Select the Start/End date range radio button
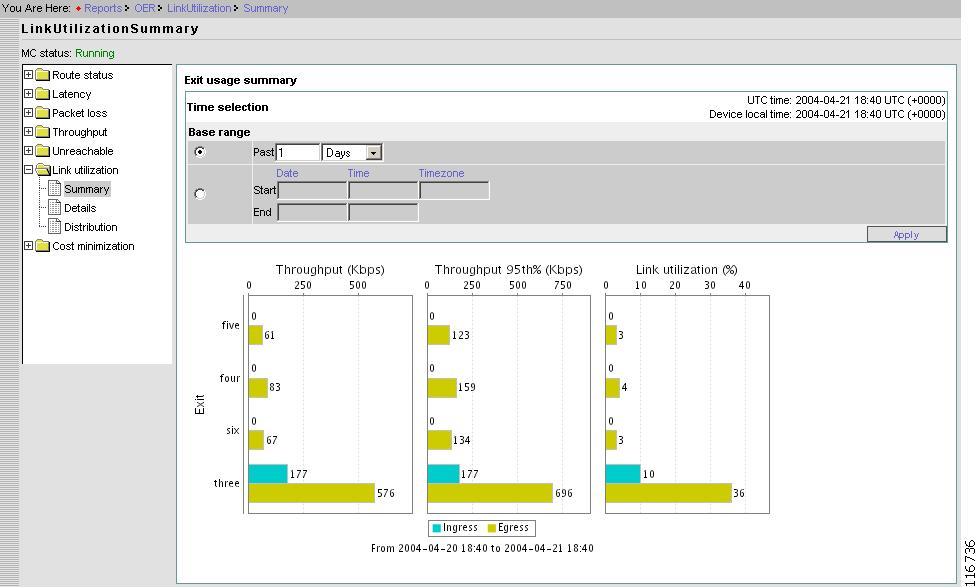This screenshot has width=977, height=587. click(199, 194)
